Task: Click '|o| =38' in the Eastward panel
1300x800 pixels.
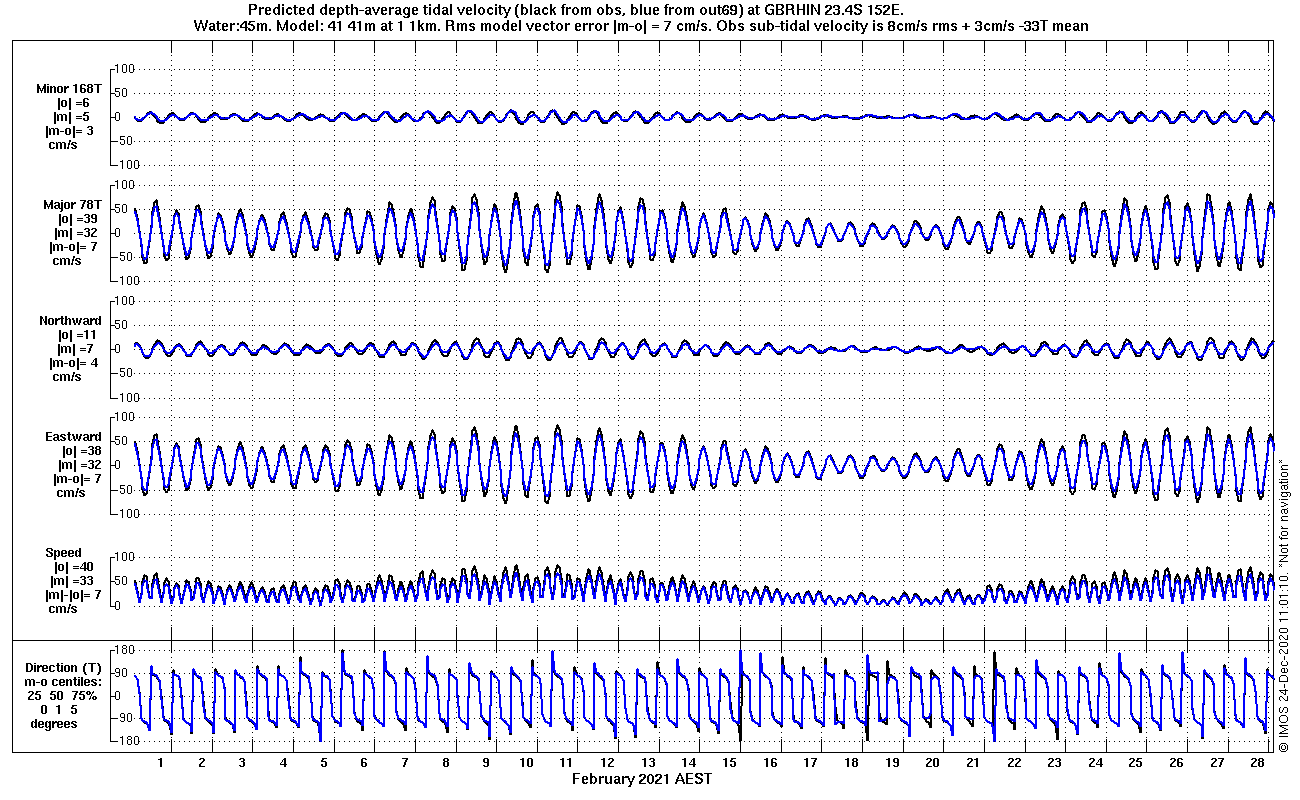Action: (77, 451)
